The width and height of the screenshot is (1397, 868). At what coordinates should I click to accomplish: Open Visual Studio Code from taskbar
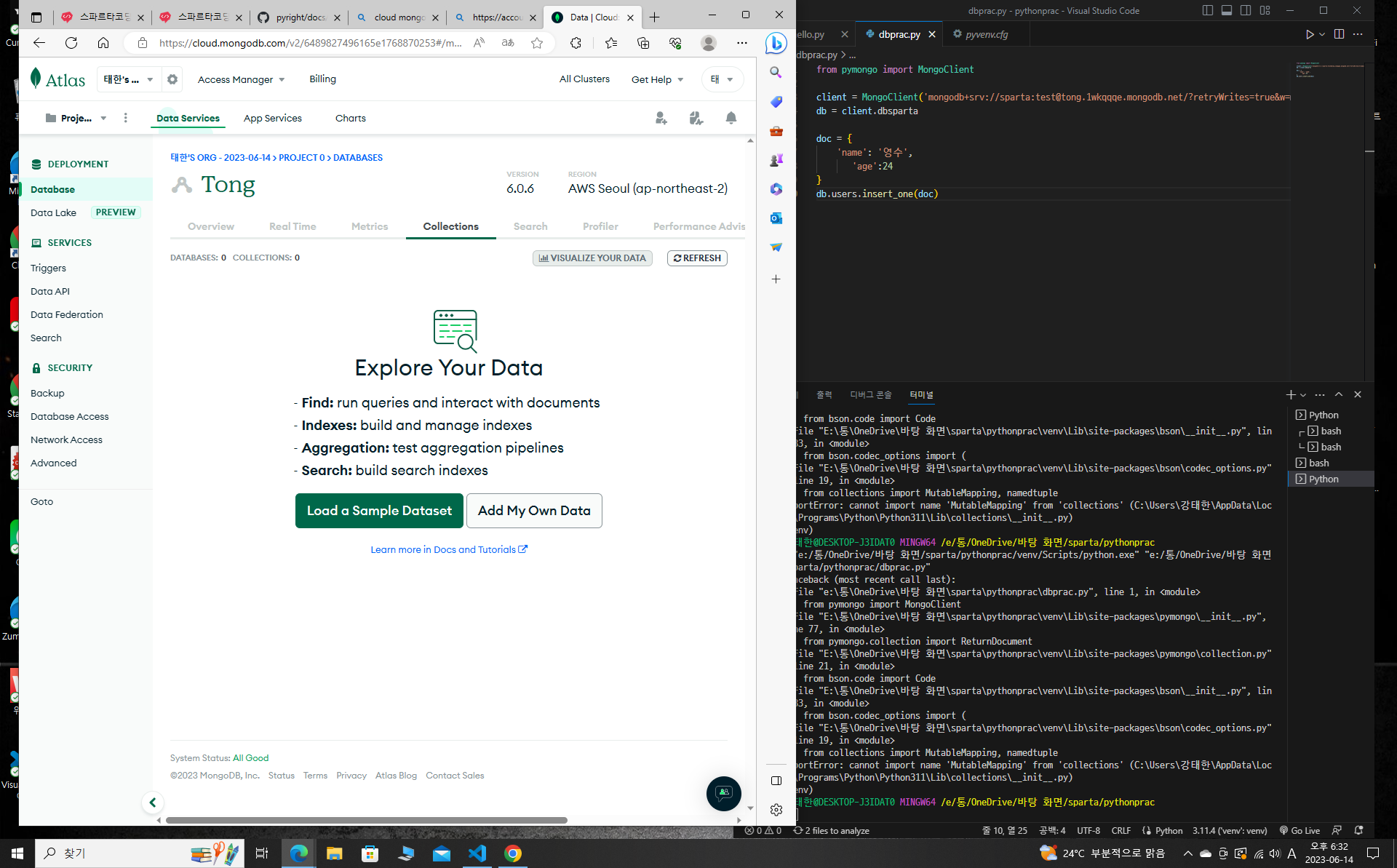click(477, 853)
